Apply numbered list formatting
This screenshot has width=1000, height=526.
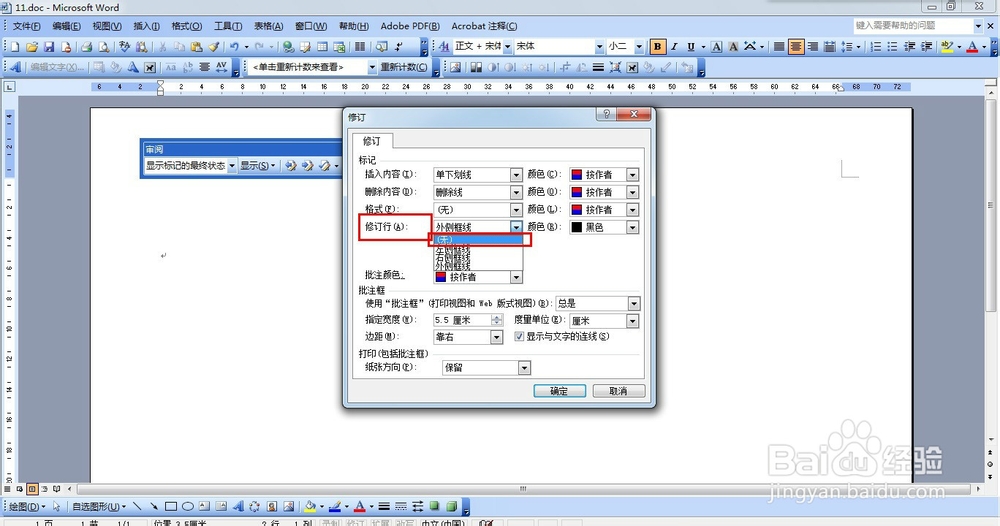click(x=876, y=47)
